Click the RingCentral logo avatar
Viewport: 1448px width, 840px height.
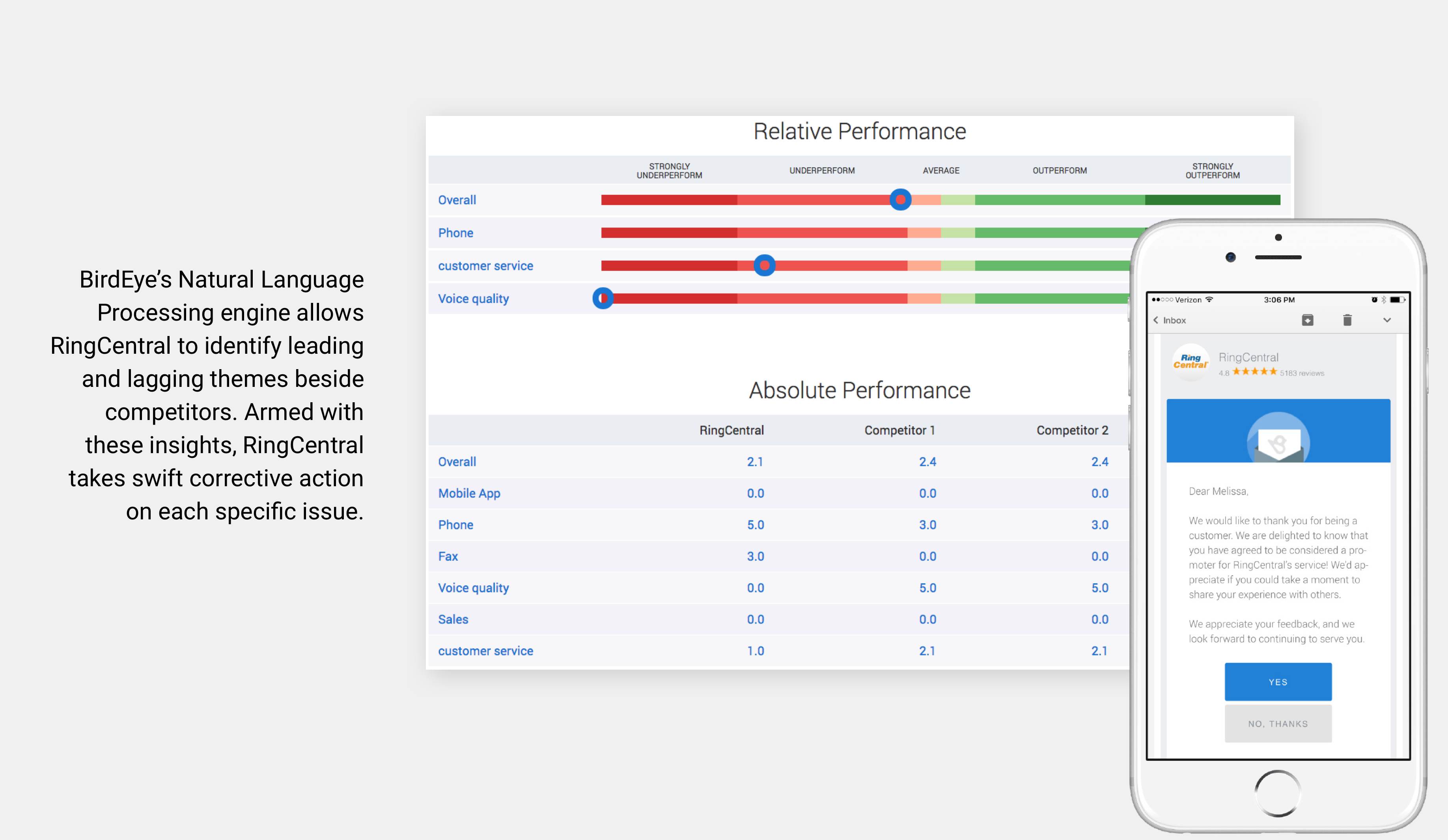coord(1190,362)
